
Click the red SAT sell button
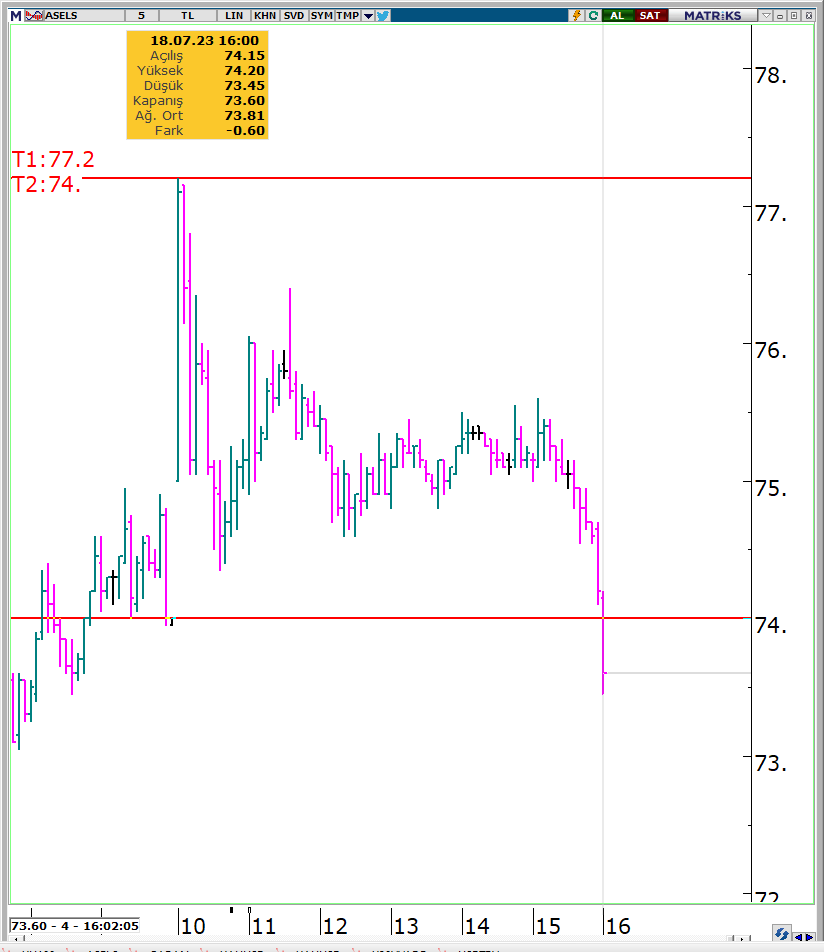point(650,16)
